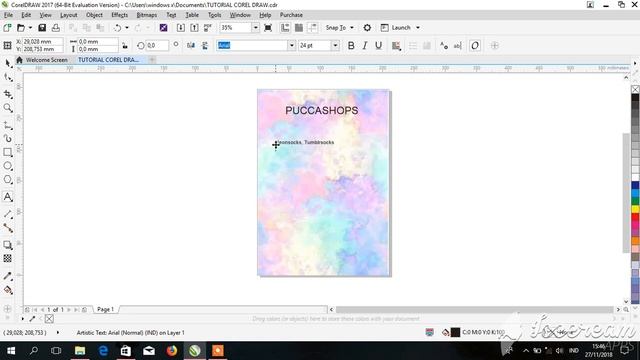640x360 pixels.
Task: Click the Full-screen preview icon
Action: (x=268, y=28)
